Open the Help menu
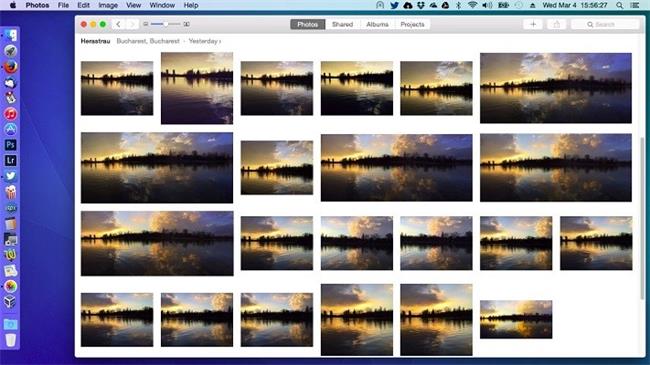The width and height of the screenshot is (650, 365). pyautogui.click(x=191, y=5)
